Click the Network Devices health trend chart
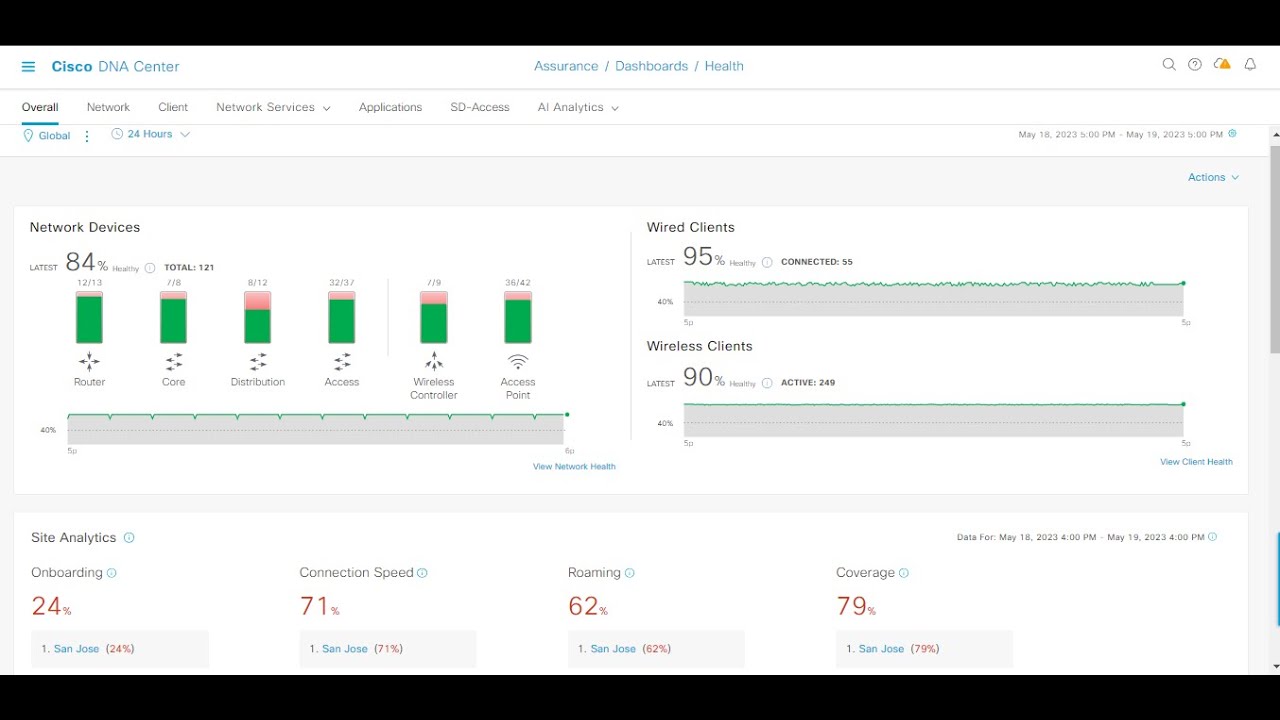1280x720 pixels. point(316,428)
